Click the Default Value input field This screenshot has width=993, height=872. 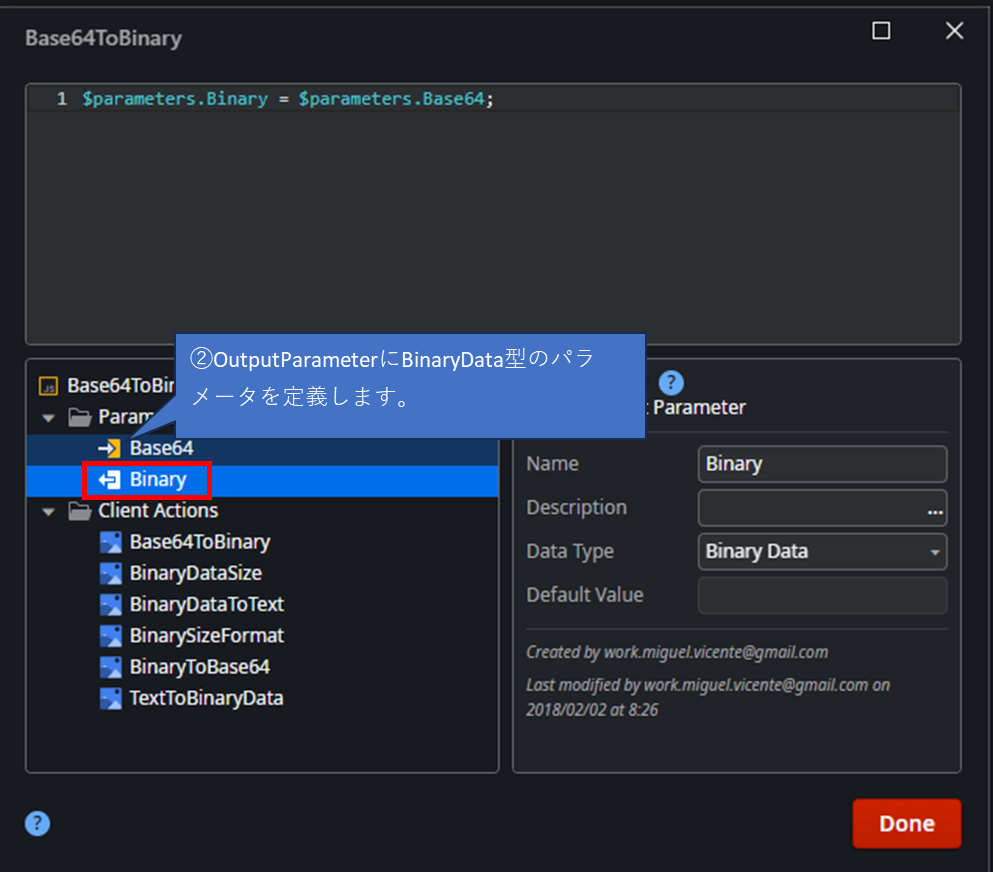[822, 595]
